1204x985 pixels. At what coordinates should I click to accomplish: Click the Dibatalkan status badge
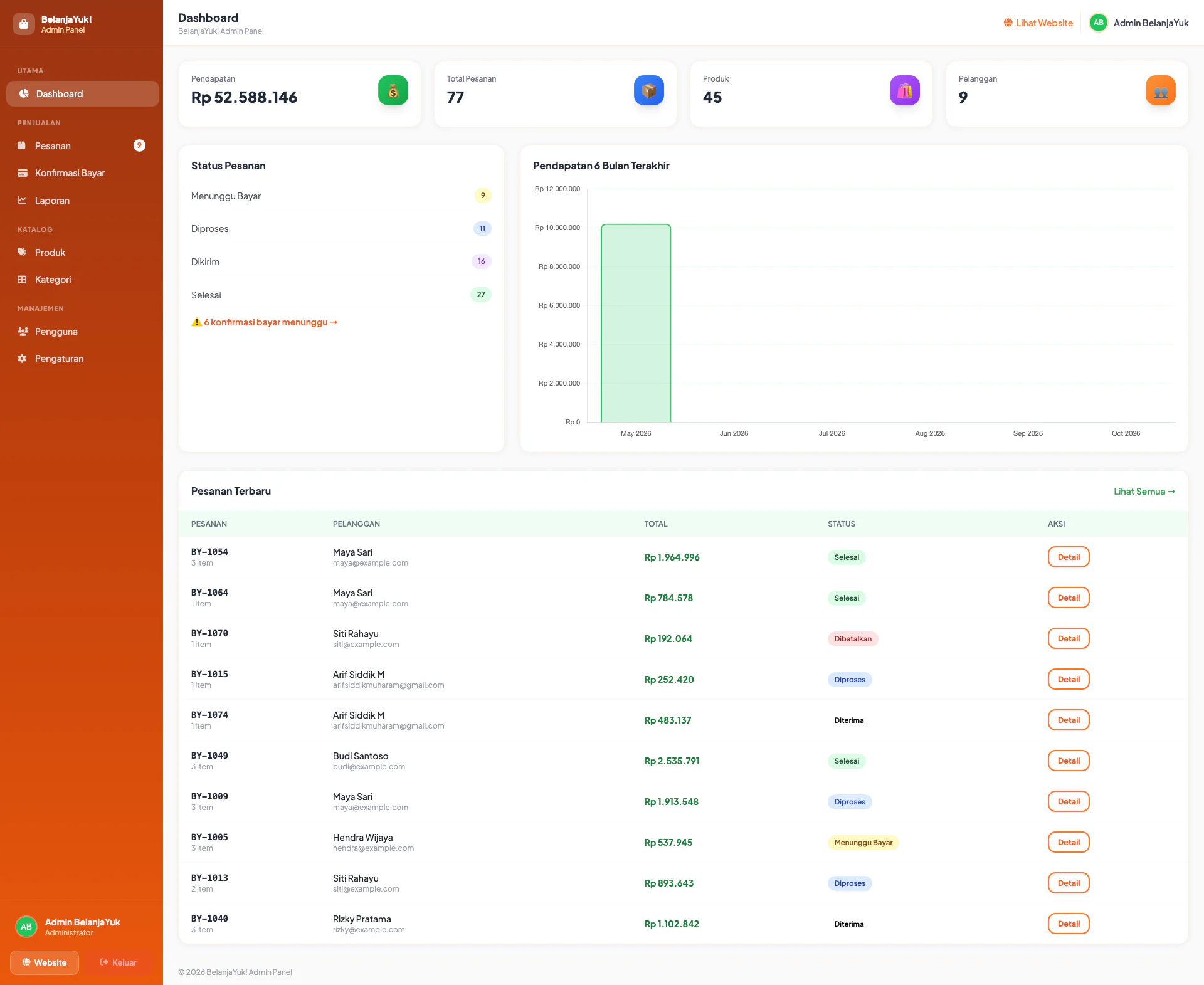coord(853,639)
